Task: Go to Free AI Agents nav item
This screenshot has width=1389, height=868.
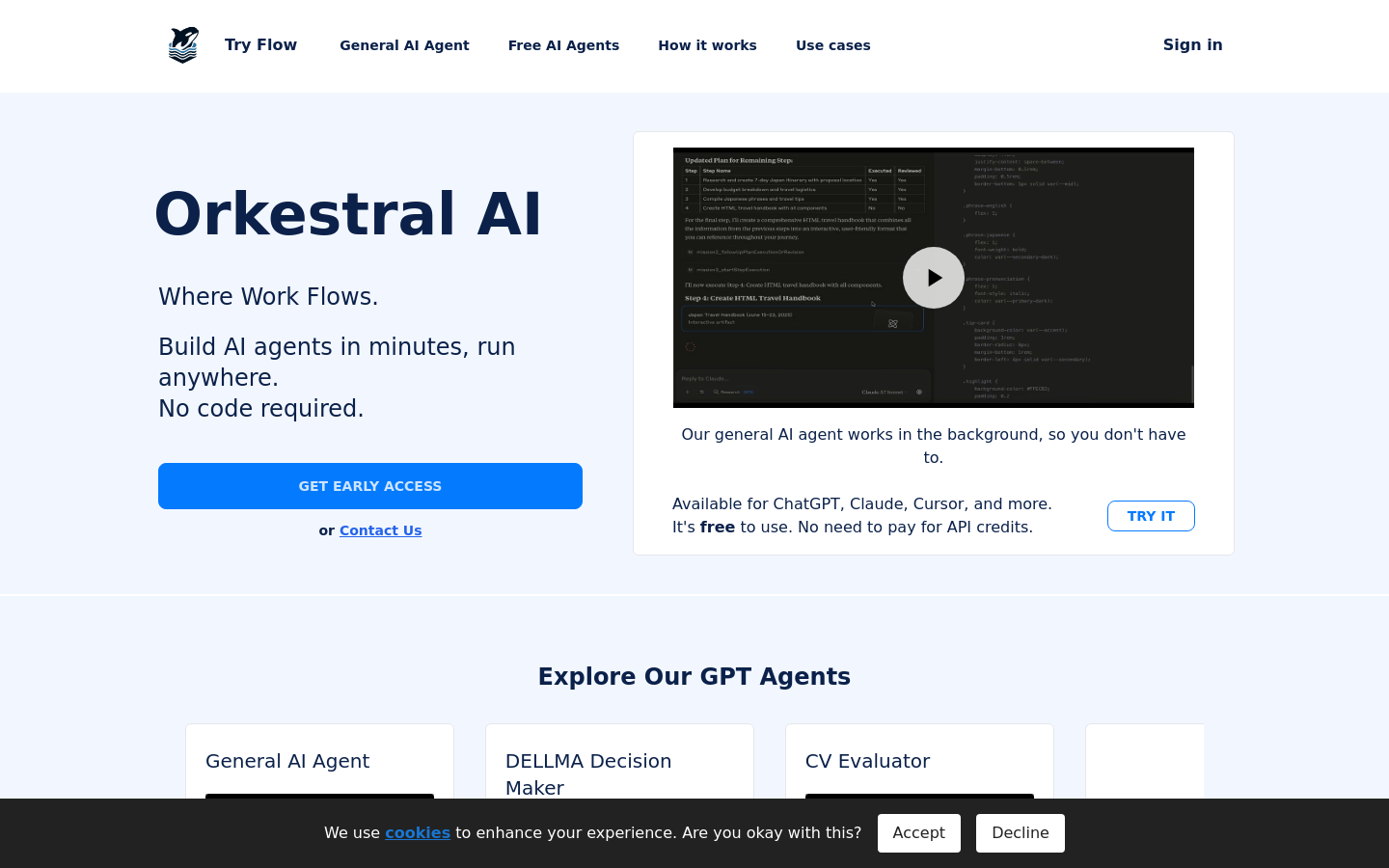Action: (x=563, y=45)
